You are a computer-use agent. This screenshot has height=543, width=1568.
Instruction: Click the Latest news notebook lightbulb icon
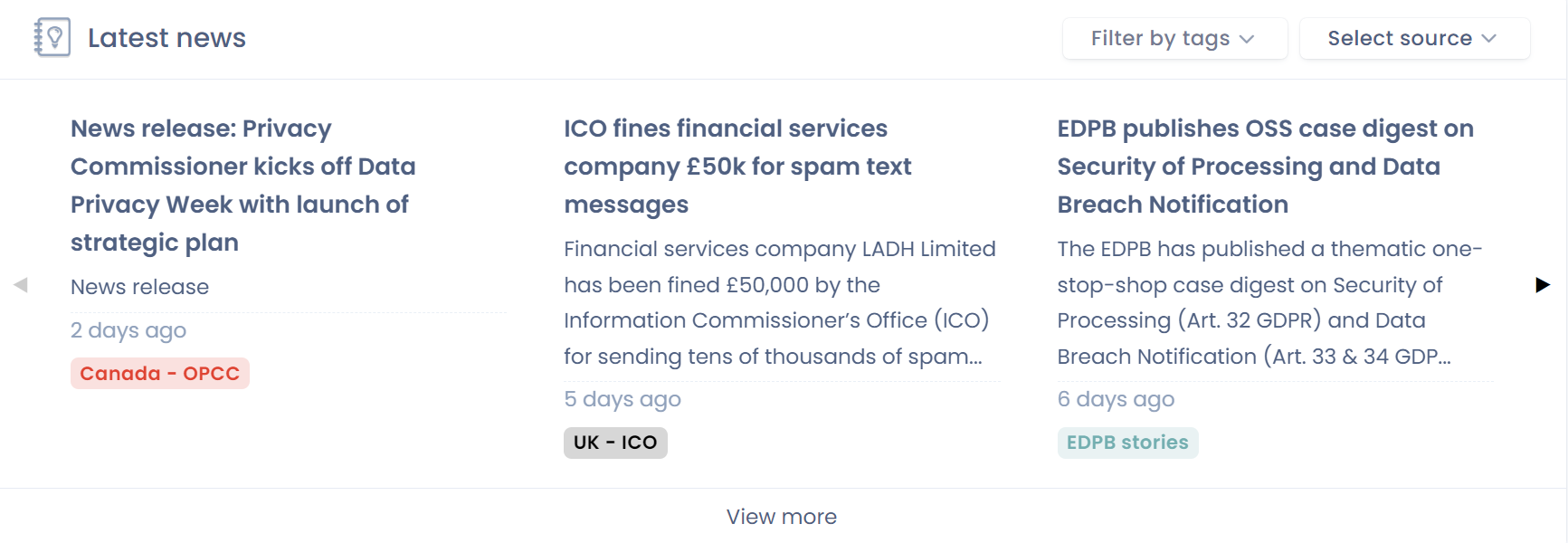(52, 38)
